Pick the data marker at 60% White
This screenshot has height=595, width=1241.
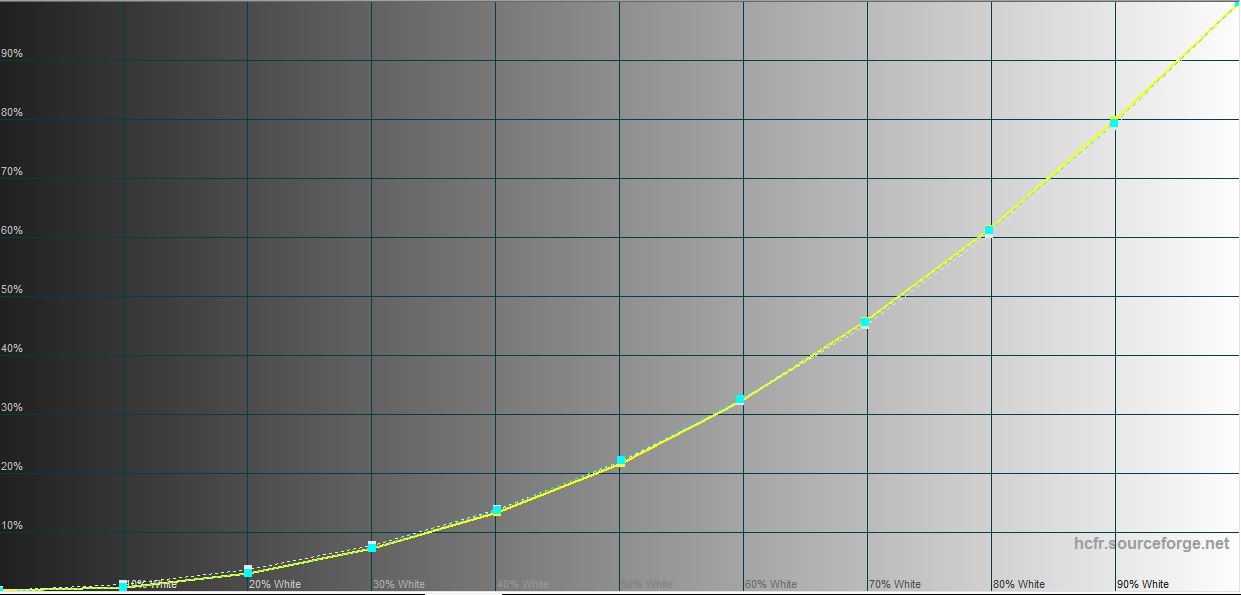coord(740,400)
